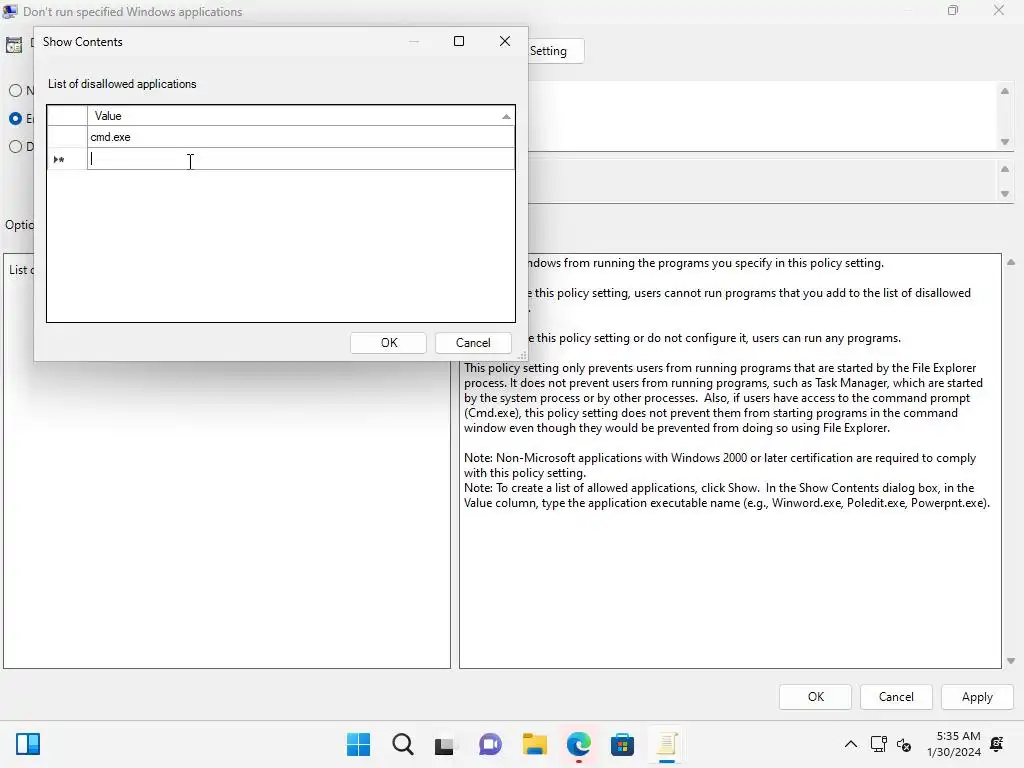Image resolution: width=1024 pixels, height=768 pixels.
Task: Click the Next Setting button in the policy window
Action: (x=556, y=51)
